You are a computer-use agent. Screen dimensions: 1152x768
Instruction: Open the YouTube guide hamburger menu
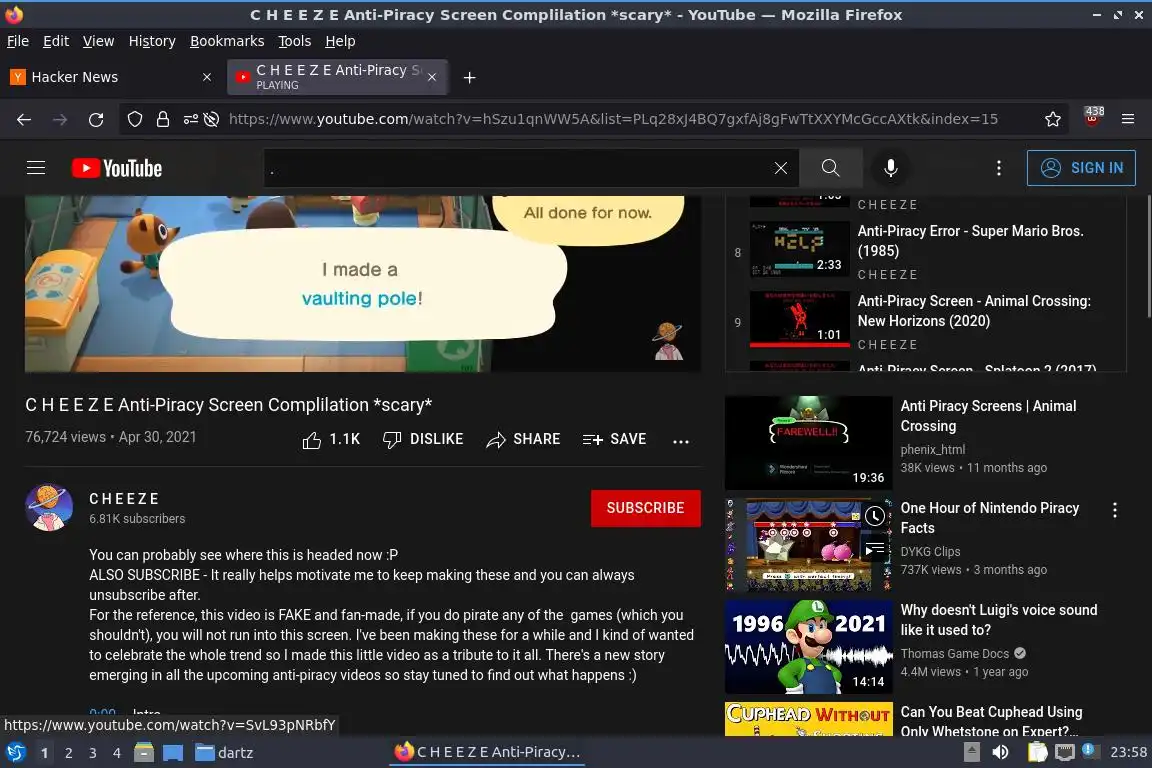coord(36,168)
